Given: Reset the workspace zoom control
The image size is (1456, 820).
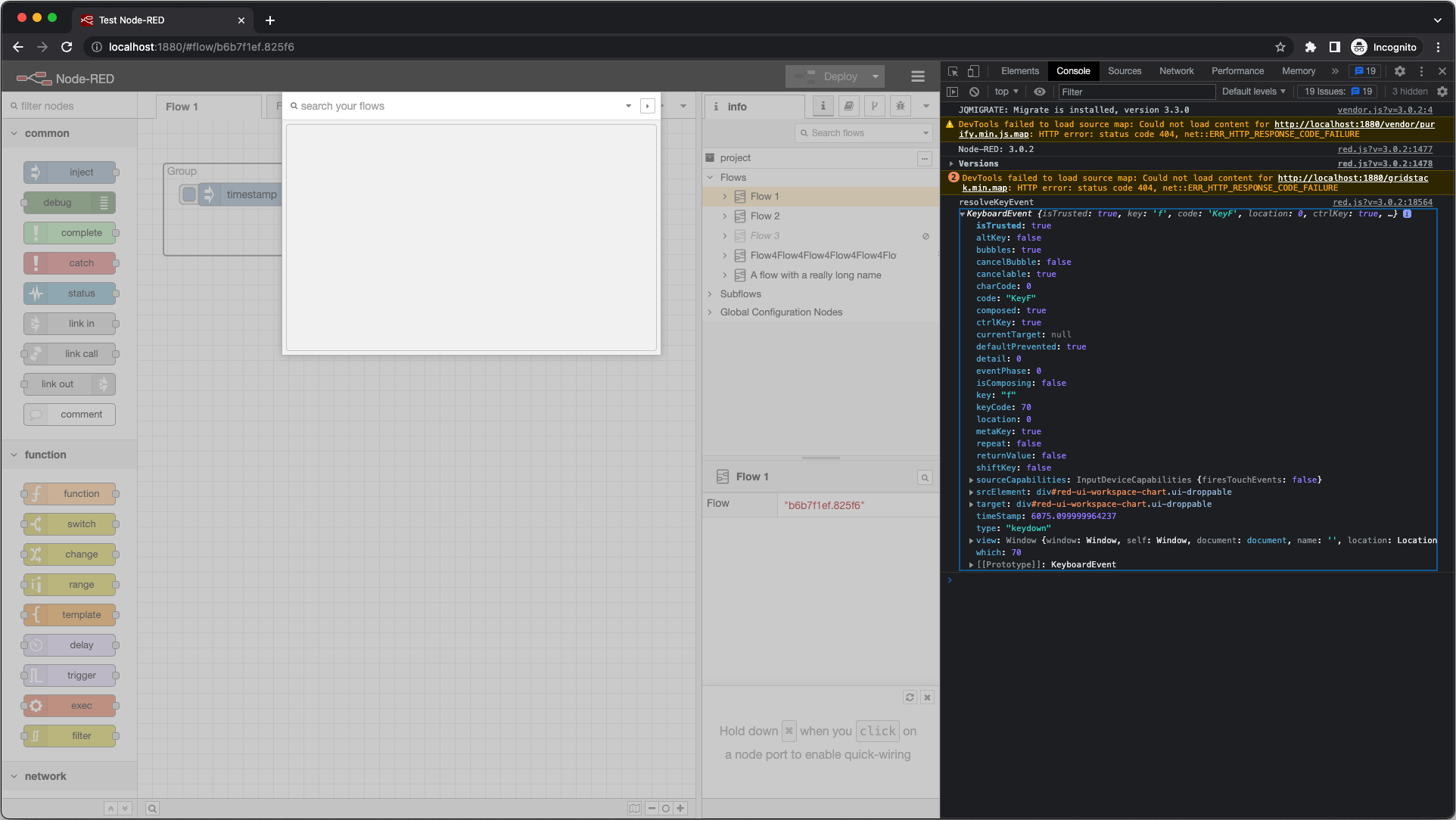Looking at the screenshot, I should [665, 808].
